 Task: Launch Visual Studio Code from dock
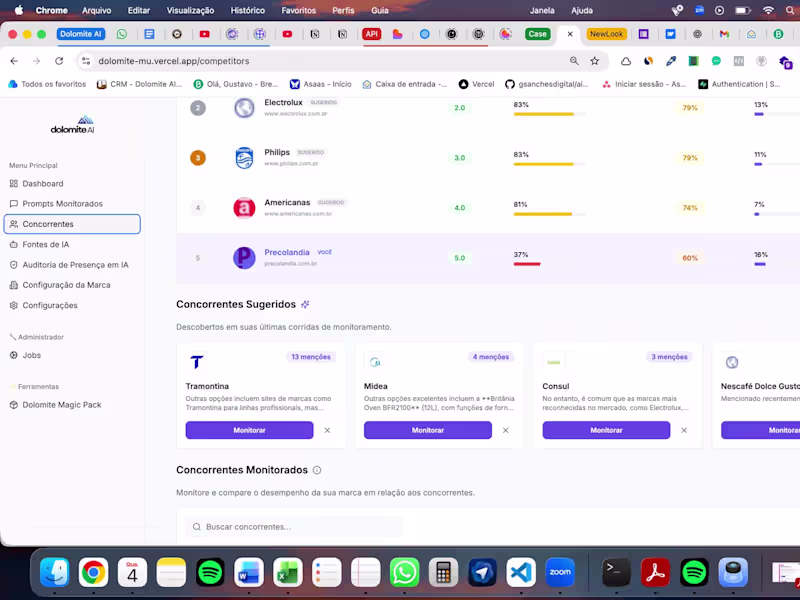point(521,572)
